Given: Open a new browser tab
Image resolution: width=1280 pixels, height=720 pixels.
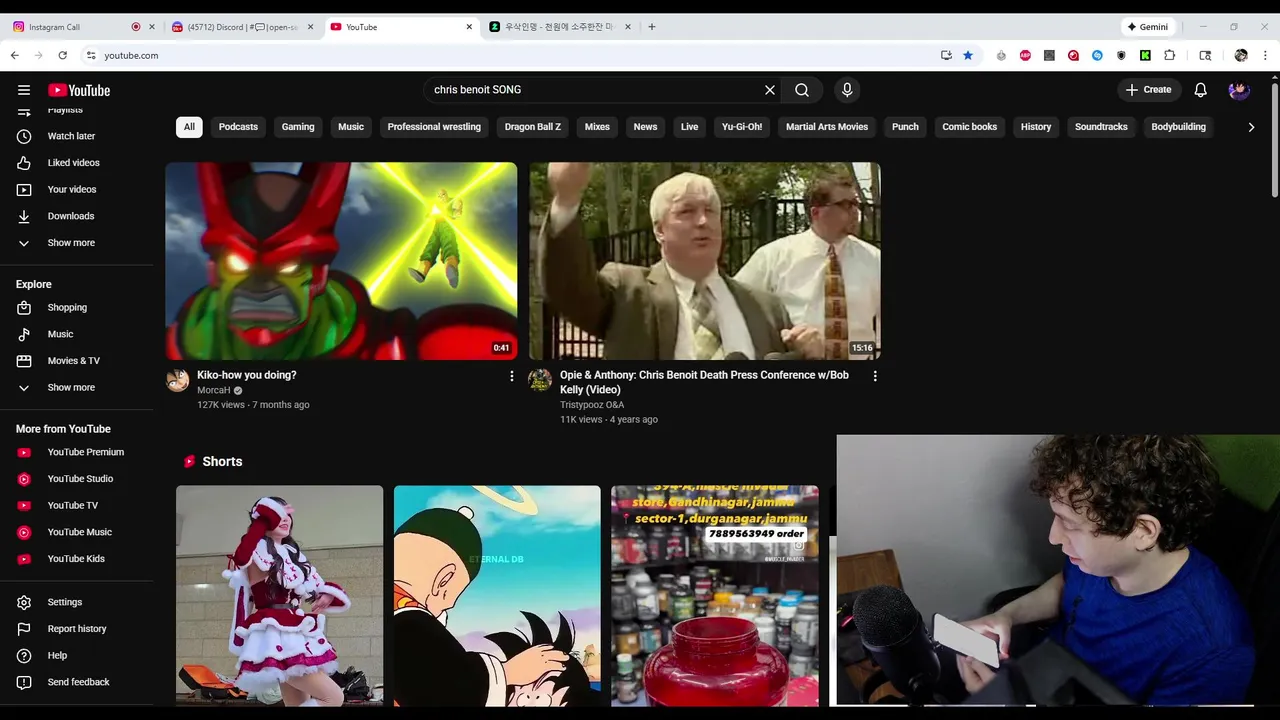Looking at the screenshot, I should click(652, 27).
